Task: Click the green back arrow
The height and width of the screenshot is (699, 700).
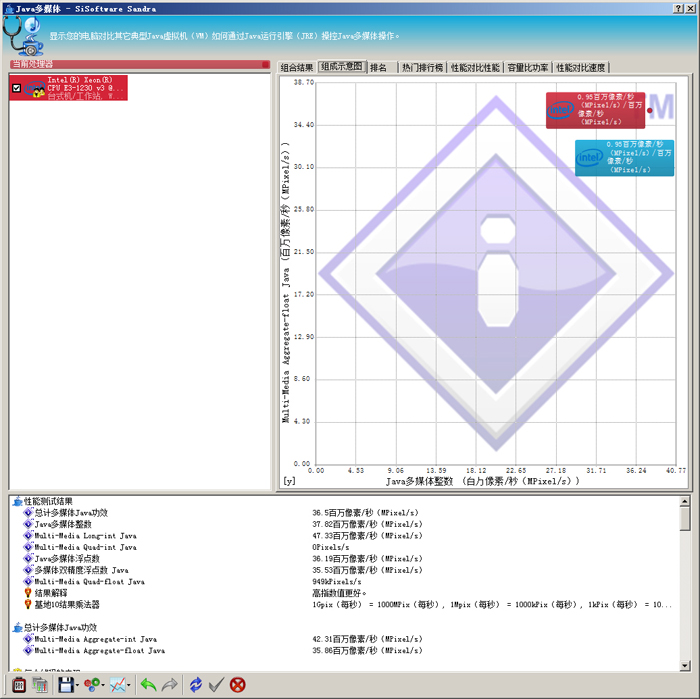Action: click(x=148, y=685)
